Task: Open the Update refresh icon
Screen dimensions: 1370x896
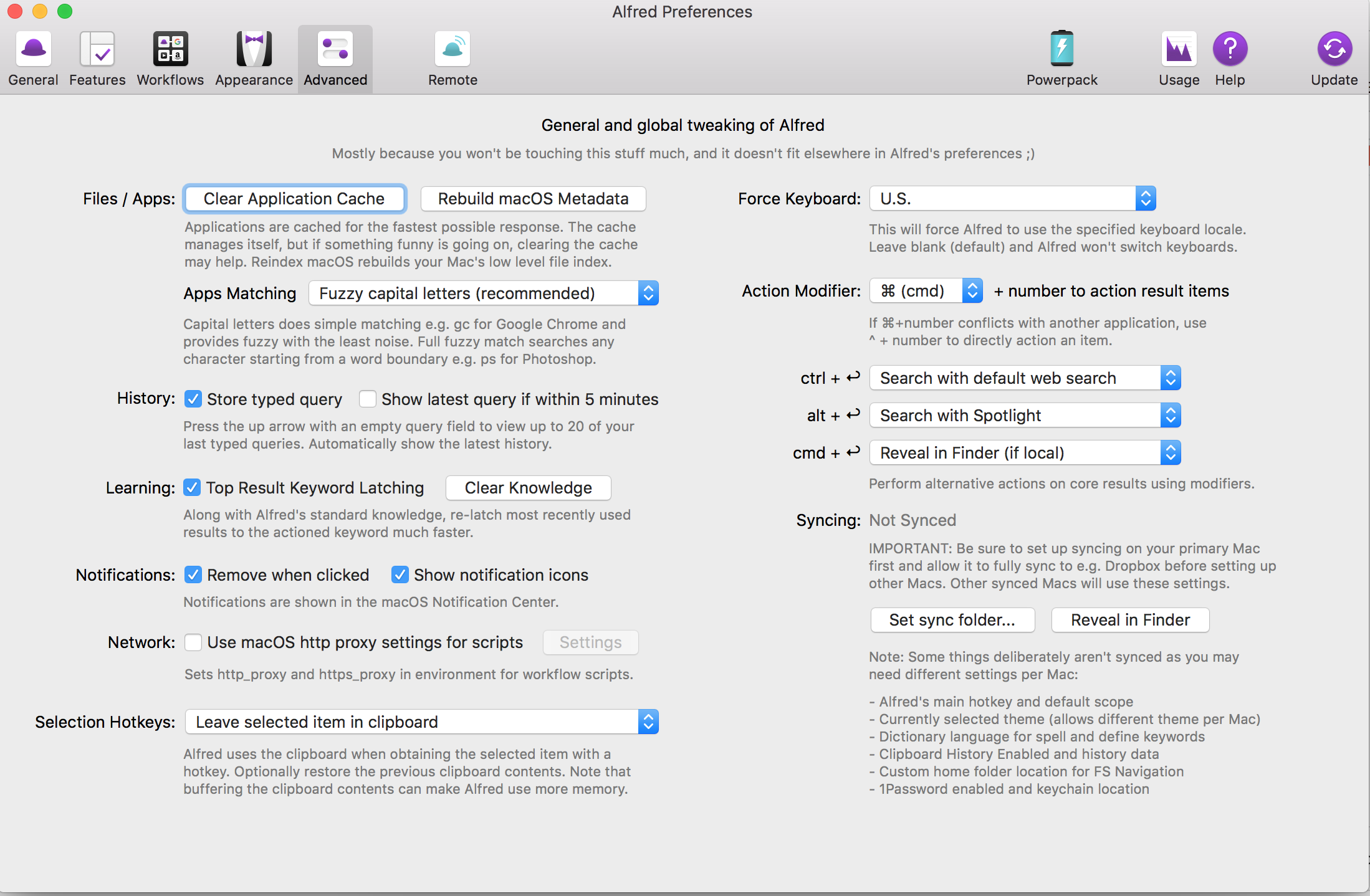Action: [1334, 49]
